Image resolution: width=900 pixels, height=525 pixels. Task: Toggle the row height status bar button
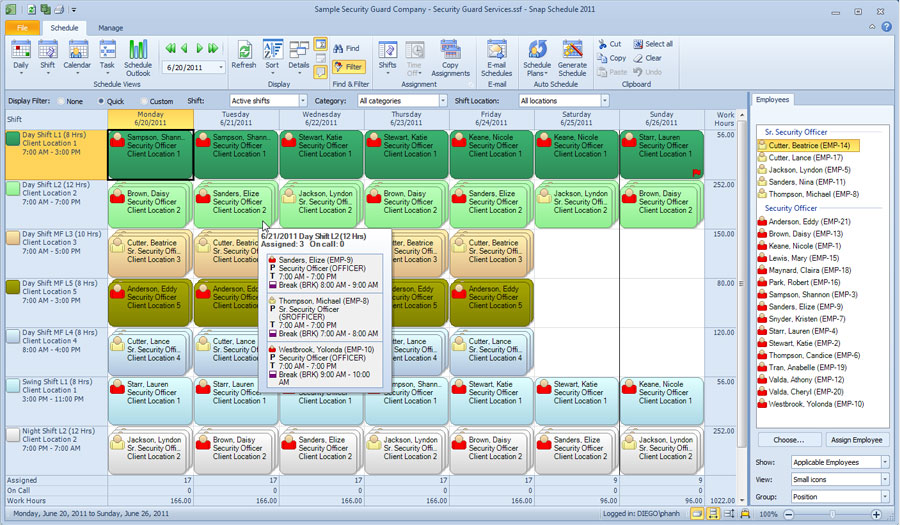(x=729, y=514)
